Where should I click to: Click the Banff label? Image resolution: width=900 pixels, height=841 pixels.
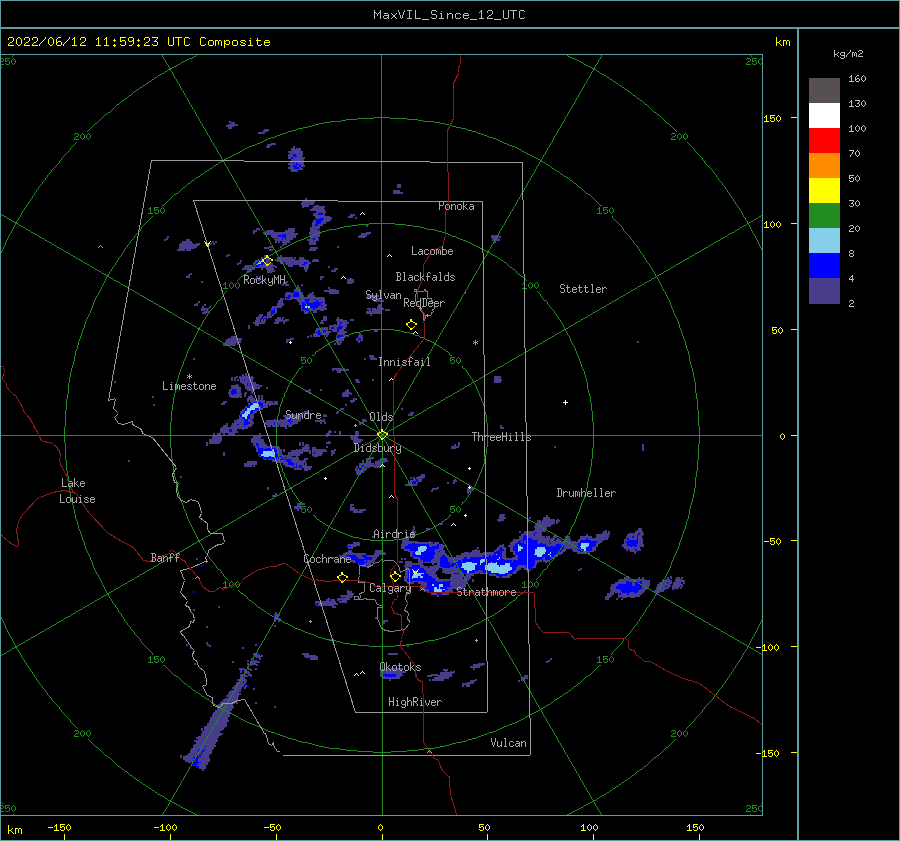[165, 557]
